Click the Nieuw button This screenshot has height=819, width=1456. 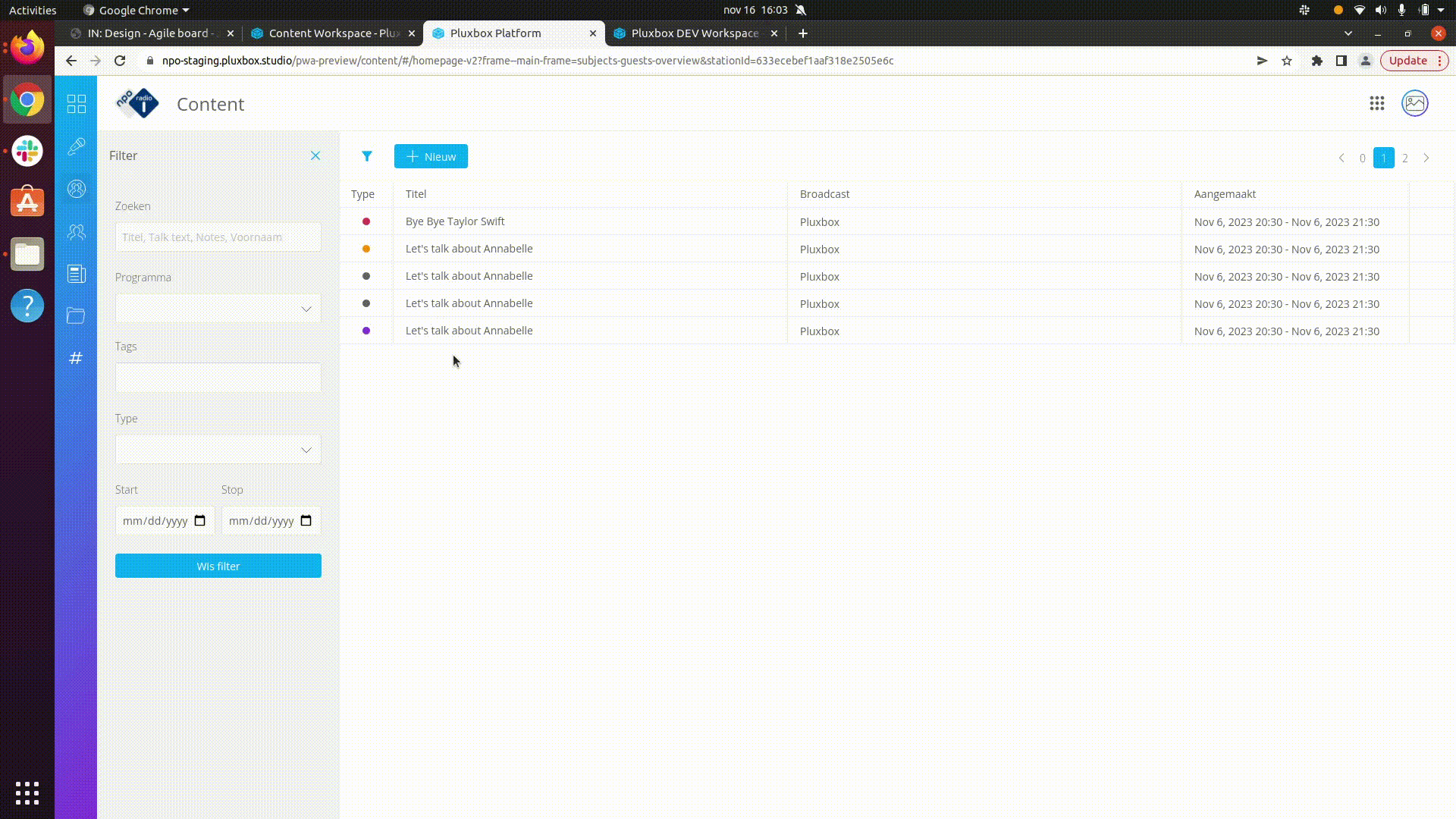click(431, 156)
